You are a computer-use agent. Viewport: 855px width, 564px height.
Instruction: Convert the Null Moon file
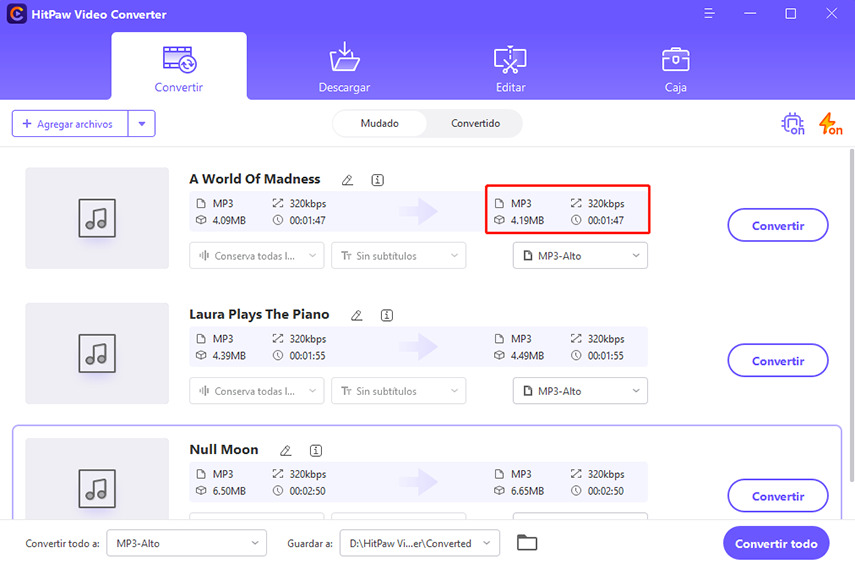pyautogui.click(x=778, y=496)
